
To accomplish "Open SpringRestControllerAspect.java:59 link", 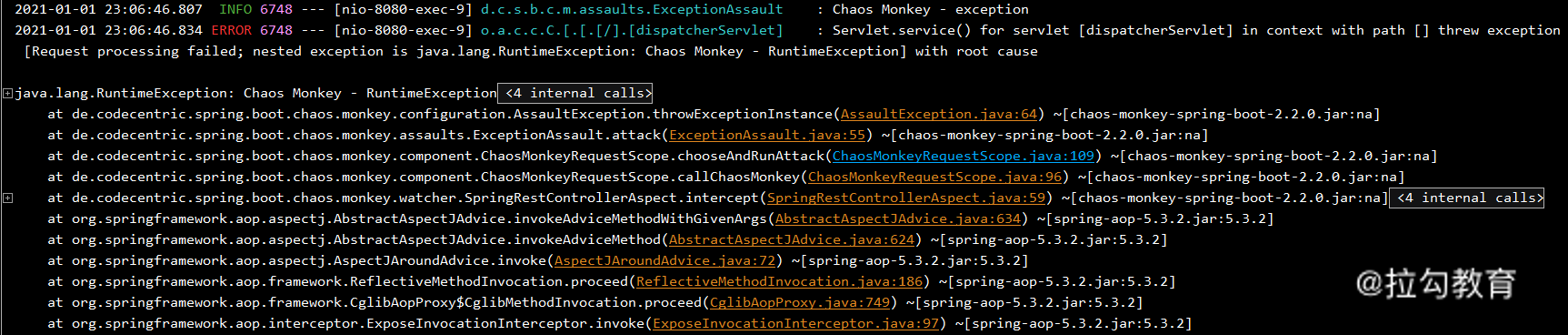I will 906,198.
